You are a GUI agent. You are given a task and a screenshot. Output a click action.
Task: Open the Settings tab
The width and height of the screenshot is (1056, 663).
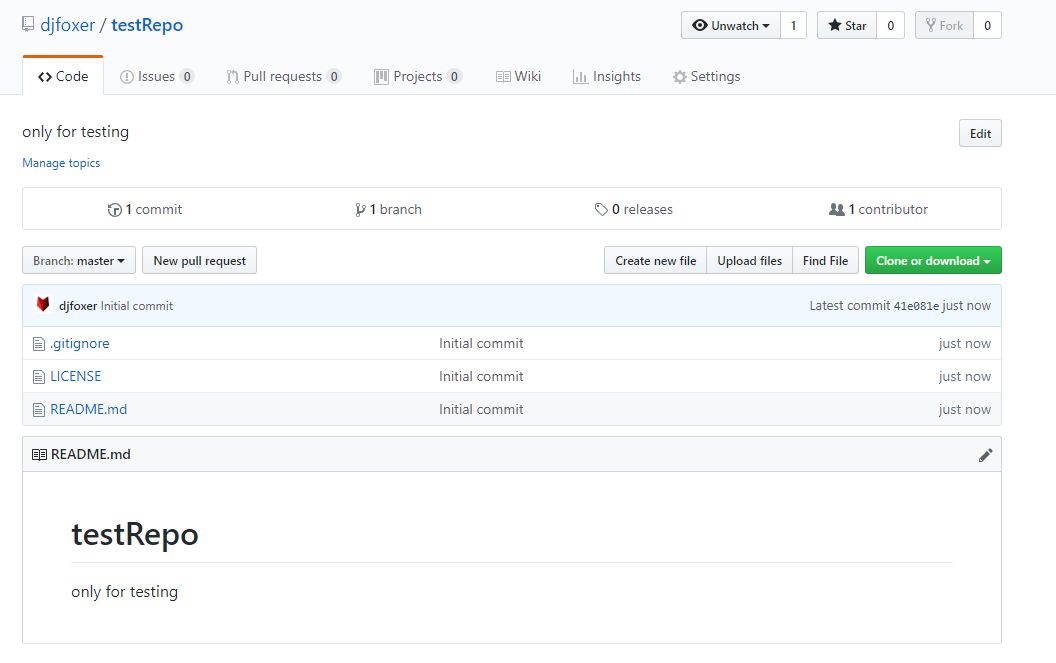pos(706,76)
